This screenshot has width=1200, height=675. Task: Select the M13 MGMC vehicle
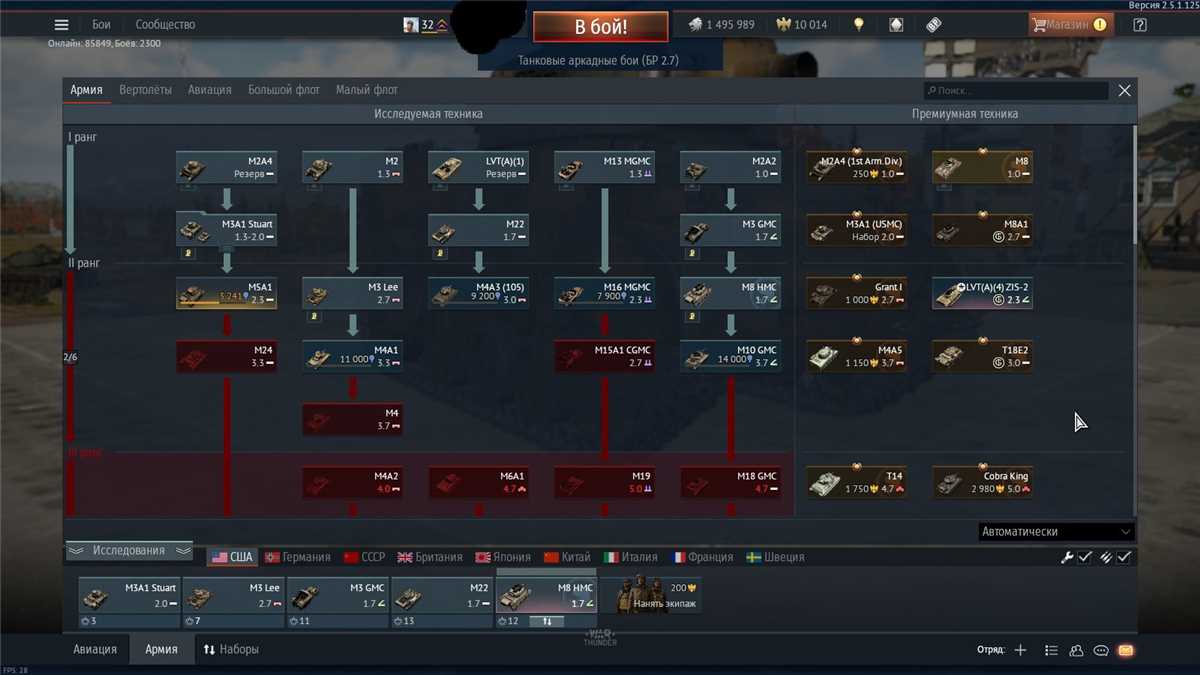click(604, 167)
